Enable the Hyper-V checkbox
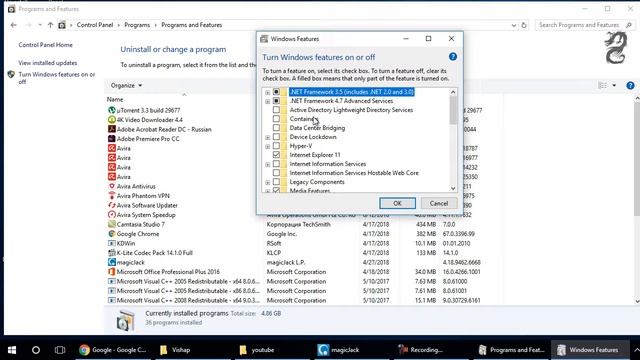 (276, 146)
